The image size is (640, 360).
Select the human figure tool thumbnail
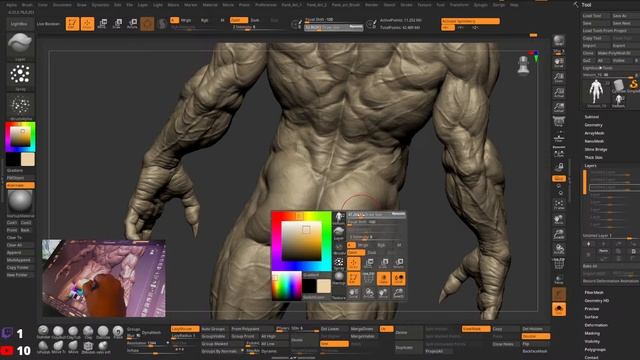[596, 92]
